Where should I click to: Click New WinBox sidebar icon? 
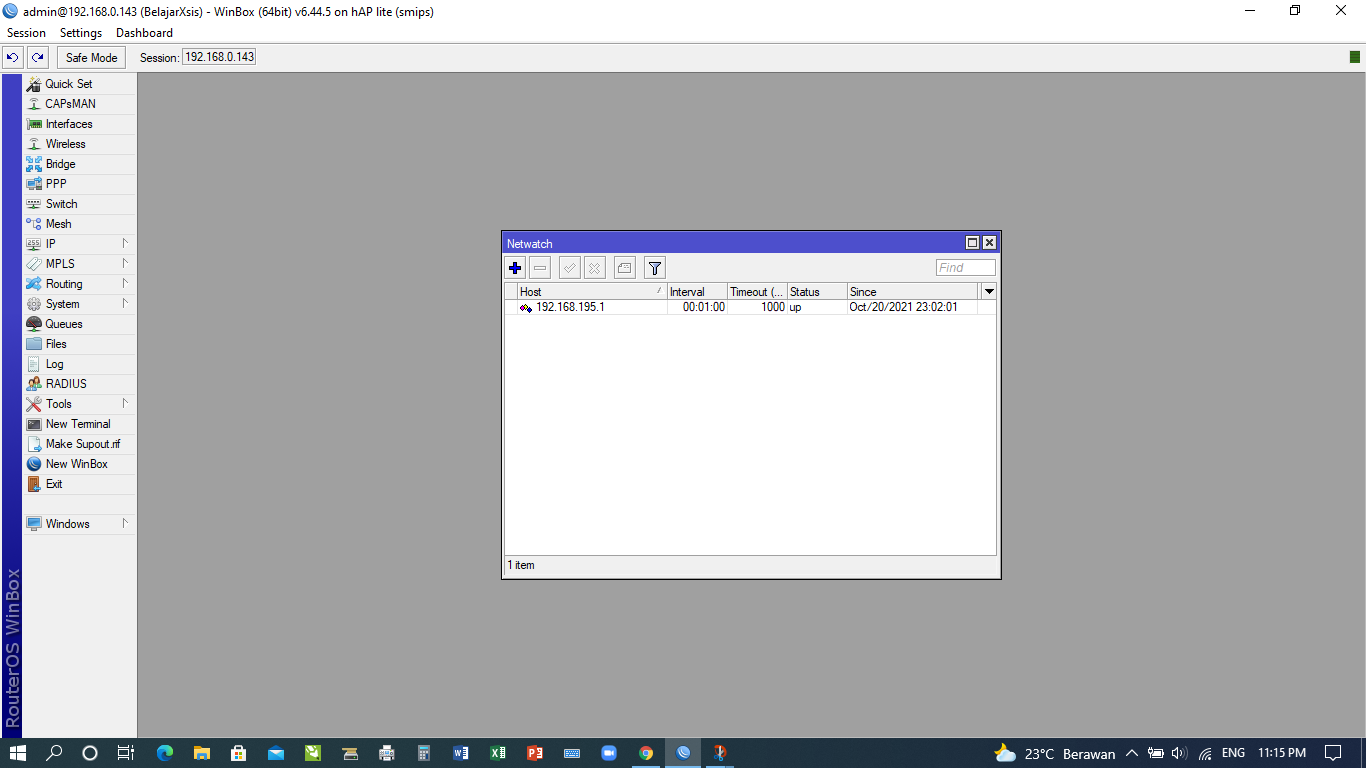[x=34, y=464]
